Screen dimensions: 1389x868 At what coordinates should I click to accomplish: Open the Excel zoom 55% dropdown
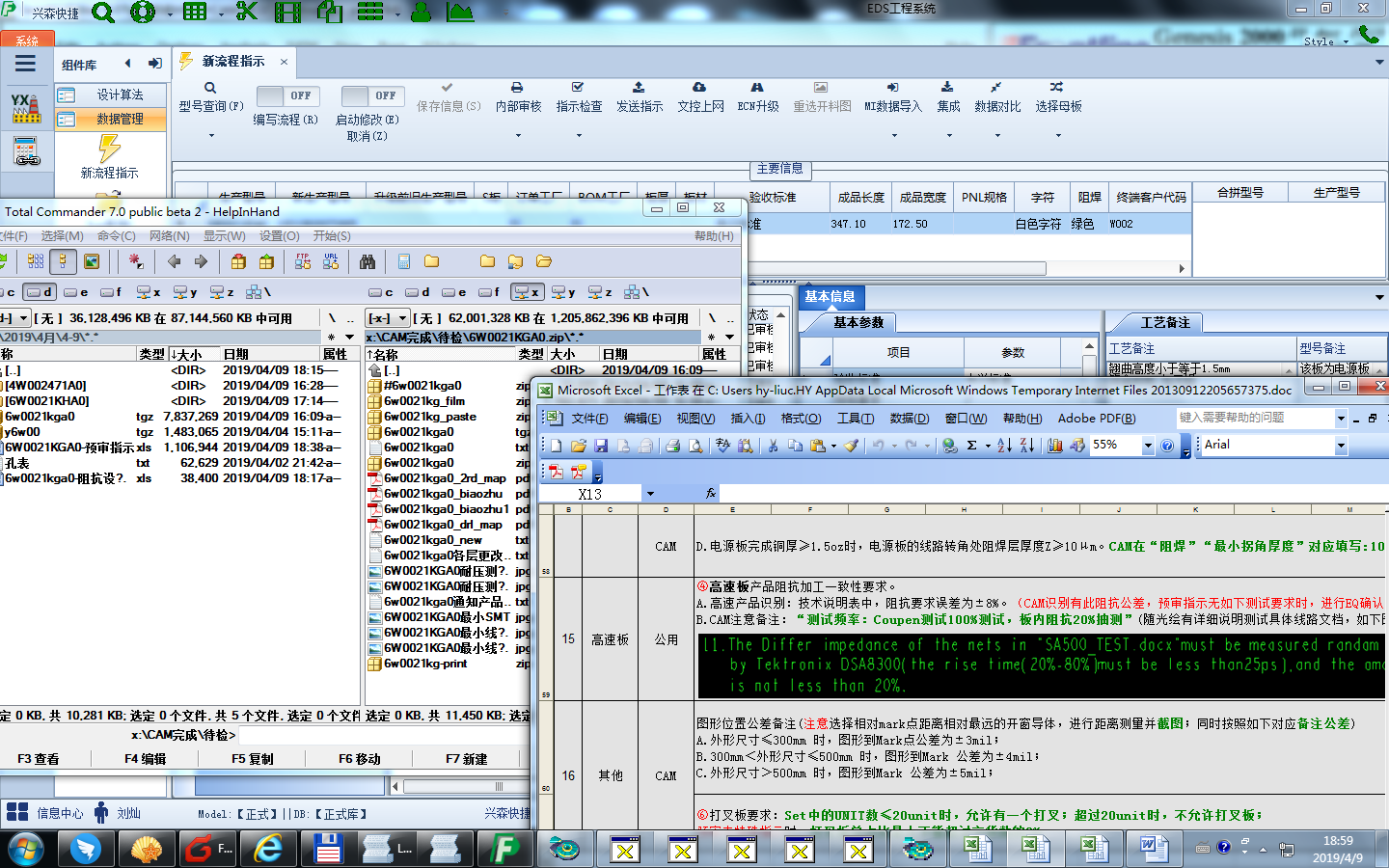1148,446
